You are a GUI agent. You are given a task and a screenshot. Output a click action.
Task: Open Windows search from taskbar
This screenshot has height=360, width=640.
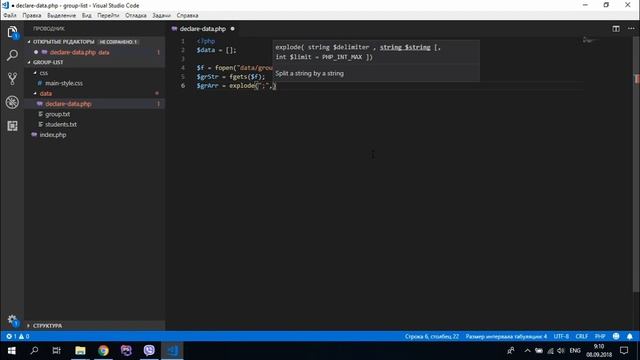click(34, 351)
